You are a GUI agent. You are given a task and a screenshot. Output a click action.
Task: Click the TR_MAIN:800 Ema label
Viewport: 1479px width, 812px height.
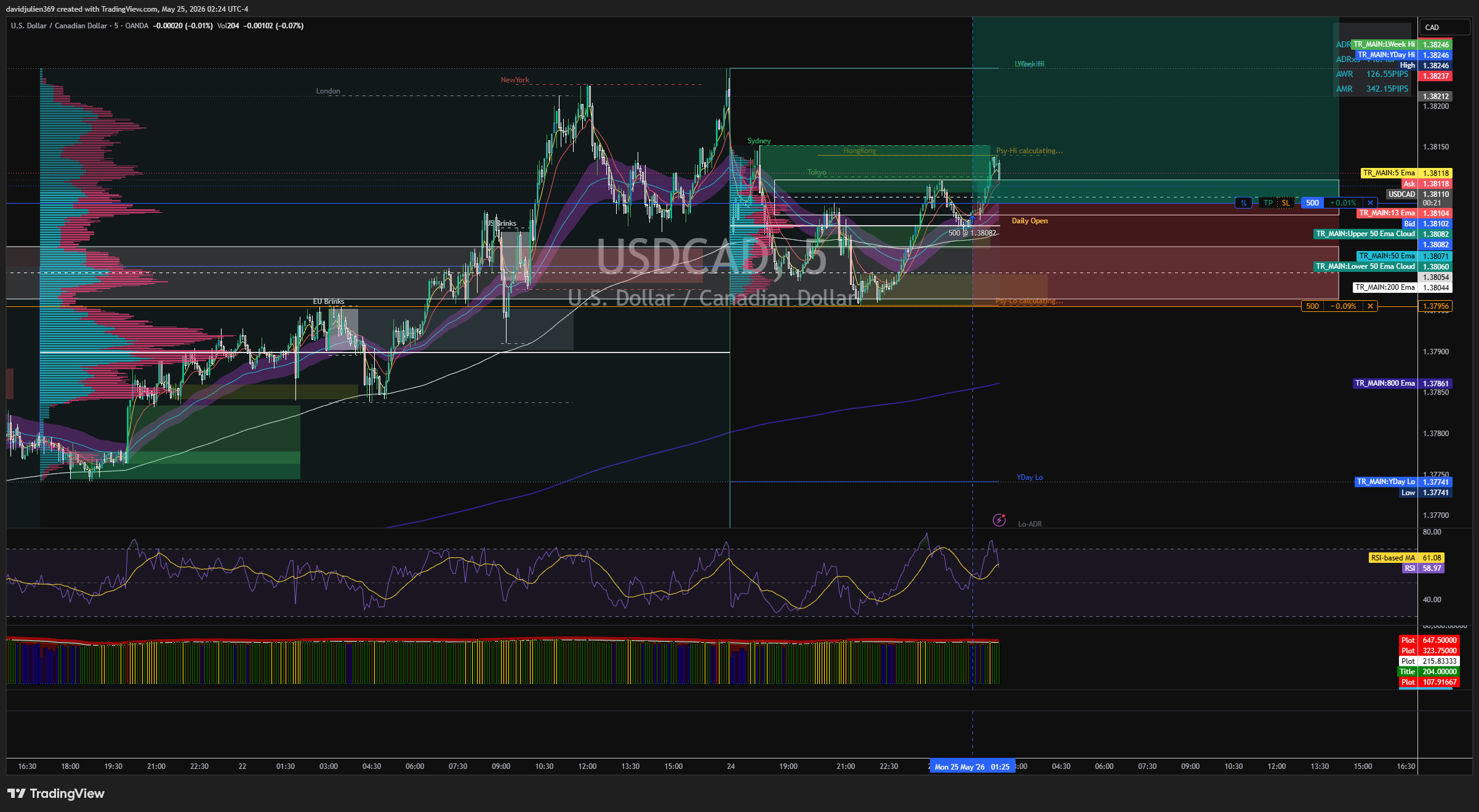pos(1385,383)
